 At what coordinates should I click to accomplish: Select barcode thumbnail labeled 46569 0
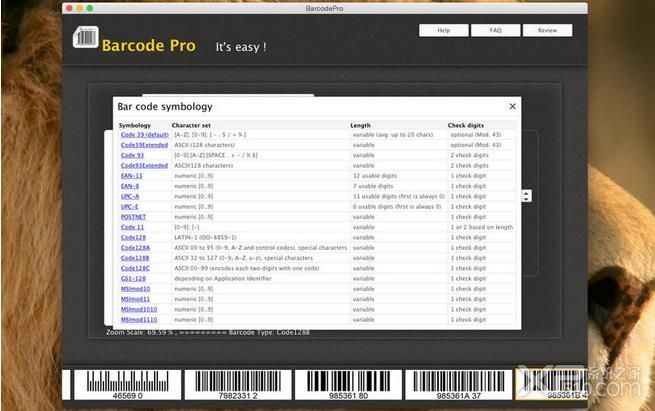(127, 385)
